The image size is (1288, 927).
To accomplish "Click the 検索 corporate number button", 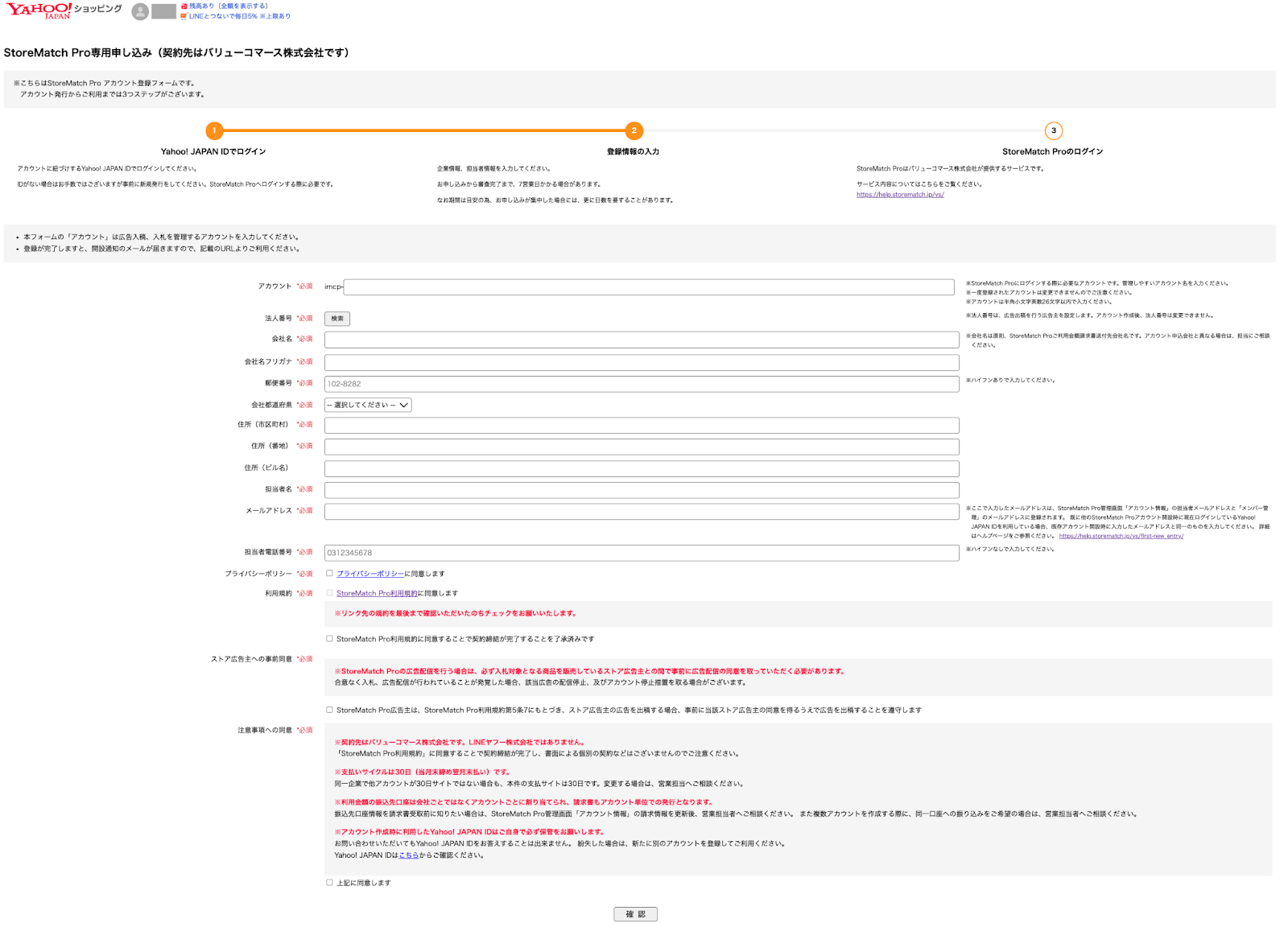I will tap(337, 319).
